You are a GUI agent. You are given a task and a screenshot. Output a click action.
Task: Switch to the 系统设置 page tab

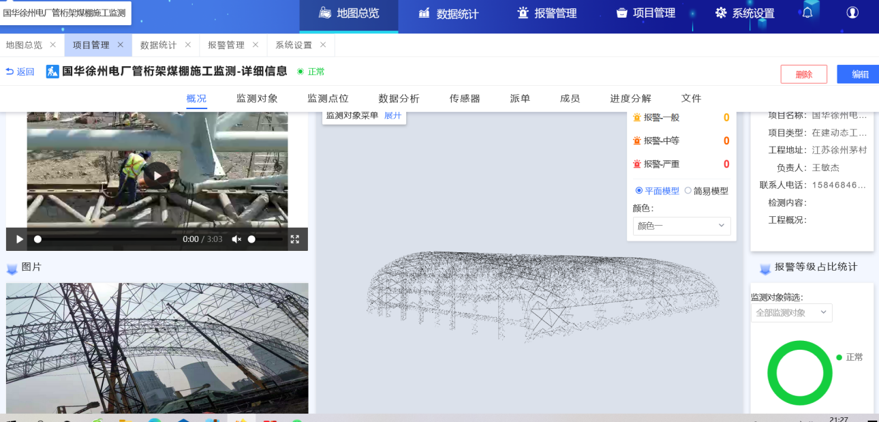[293, 45]
